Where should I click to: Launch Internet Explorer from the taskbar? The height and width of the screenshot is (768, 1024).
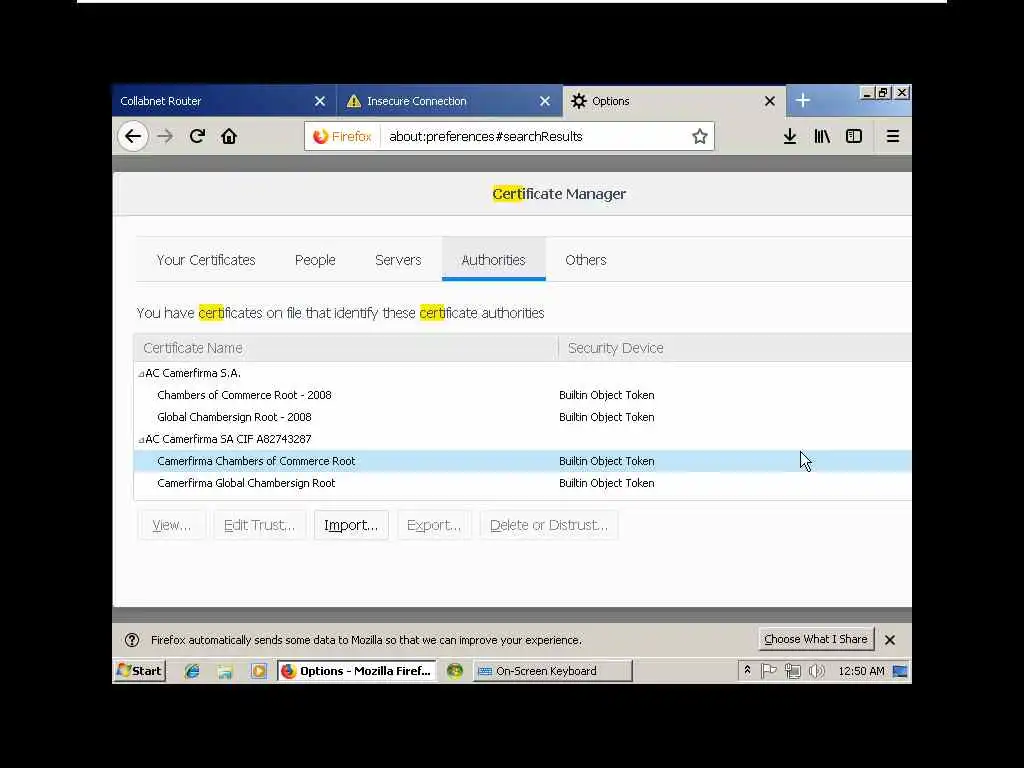(192, 671)
